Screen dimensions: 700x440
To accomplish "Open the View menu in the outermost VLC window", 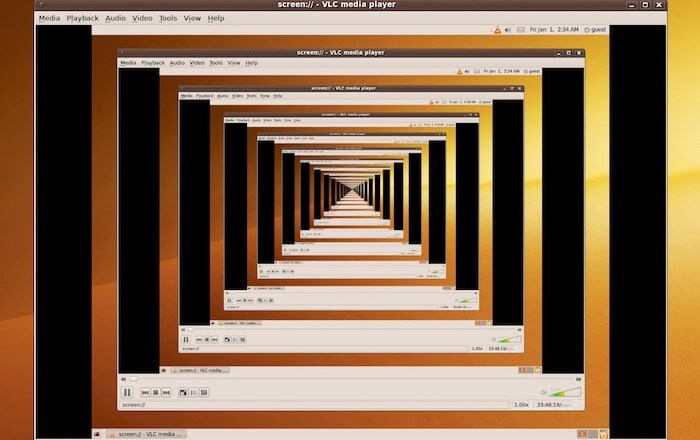I will click(x=192, y=18).
